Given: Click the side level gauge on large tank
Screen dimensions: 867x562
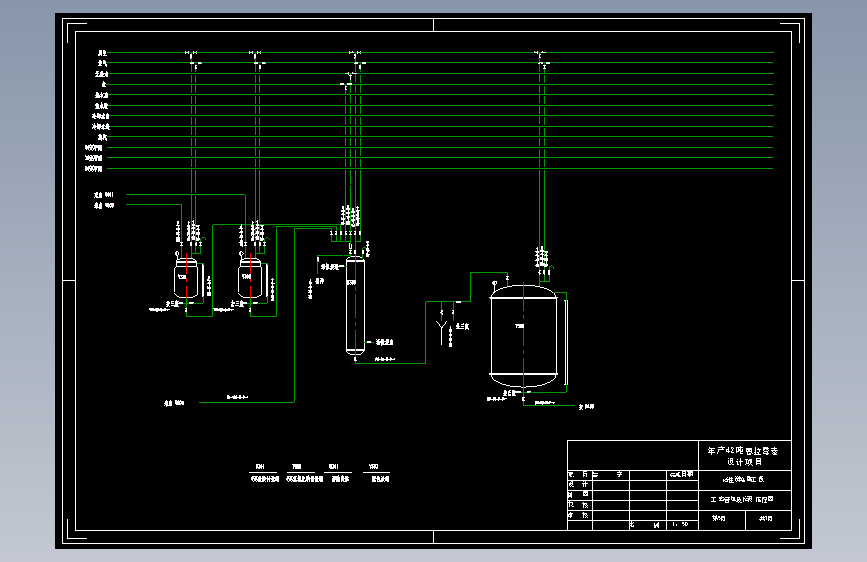Looking at the screenshot, I should click(x=566, y=341).
